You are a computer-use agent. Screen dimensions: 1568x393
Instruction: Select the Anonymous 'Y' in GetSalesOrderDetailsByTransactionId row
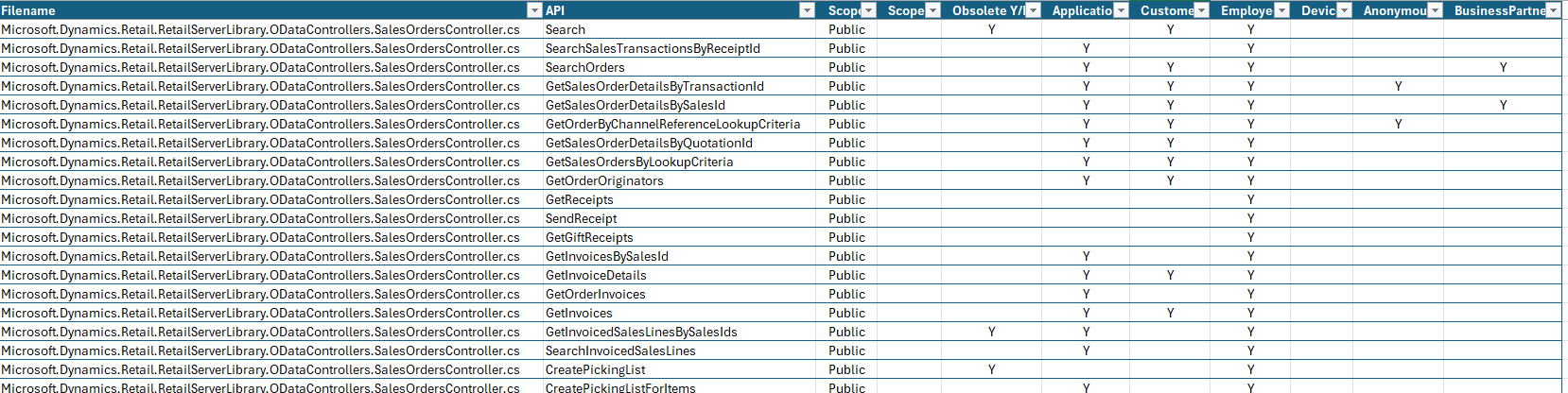(x=1398, y=86)
